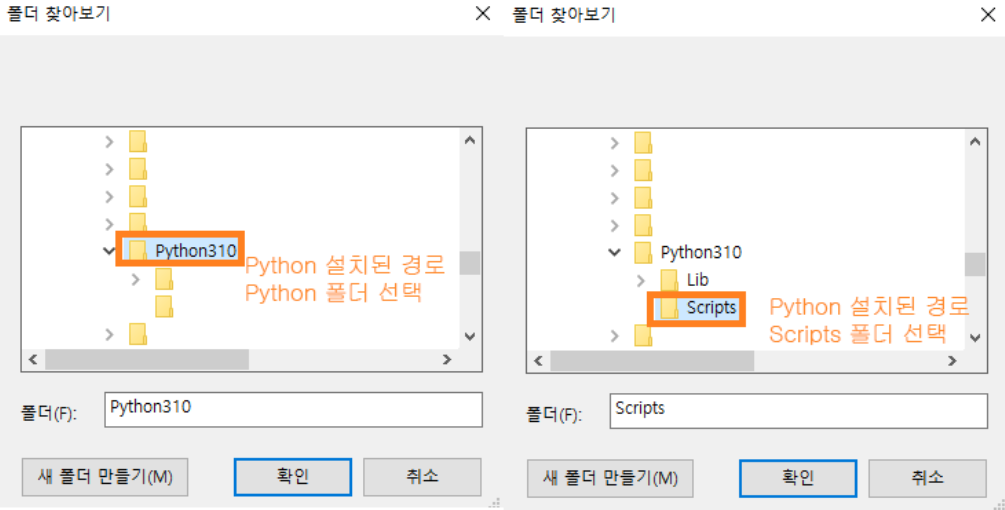Collapse Python310 chevron in the left dialog
The image size is (1005, 510).
pyautogui.click(x=109, y=251)
